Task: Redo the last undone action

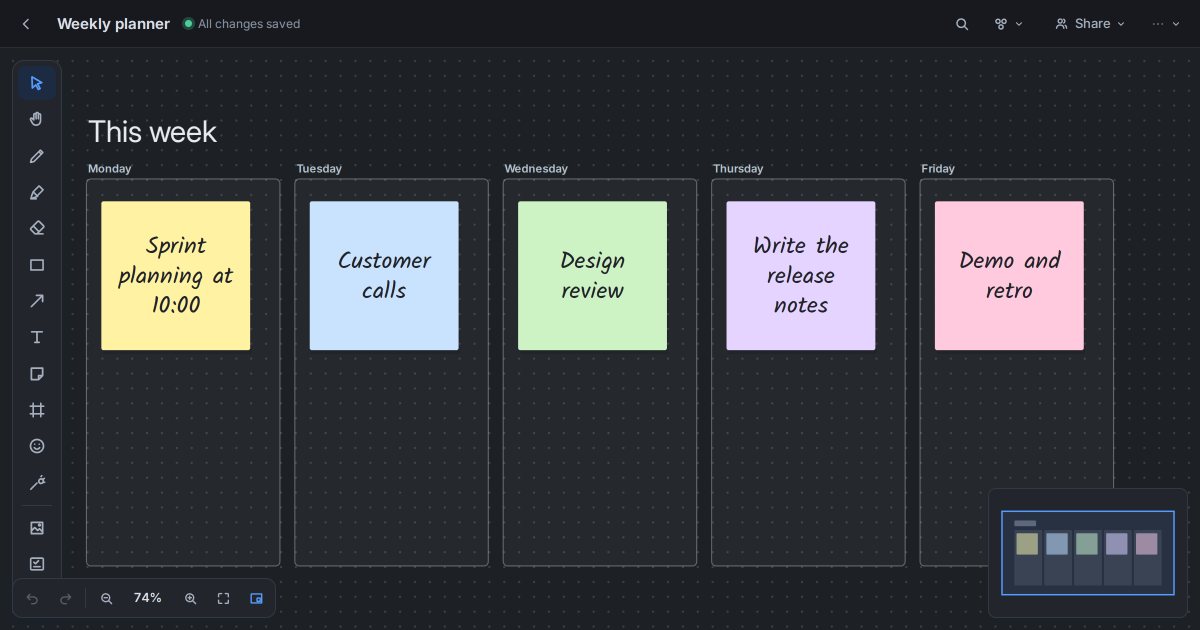Action: click(66, 598)
